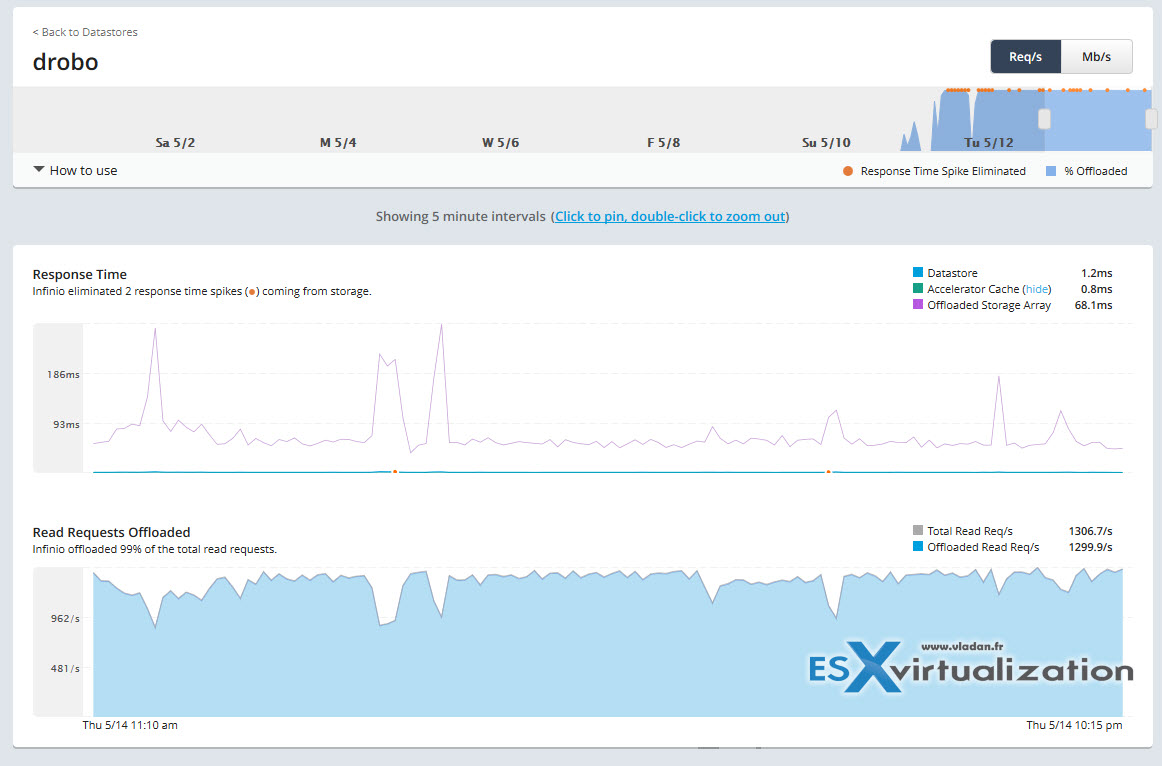Viewport: 1162px width, 766px height.
Task: Click Offloaded Read Req/s blue swatch
Action: 917,546
